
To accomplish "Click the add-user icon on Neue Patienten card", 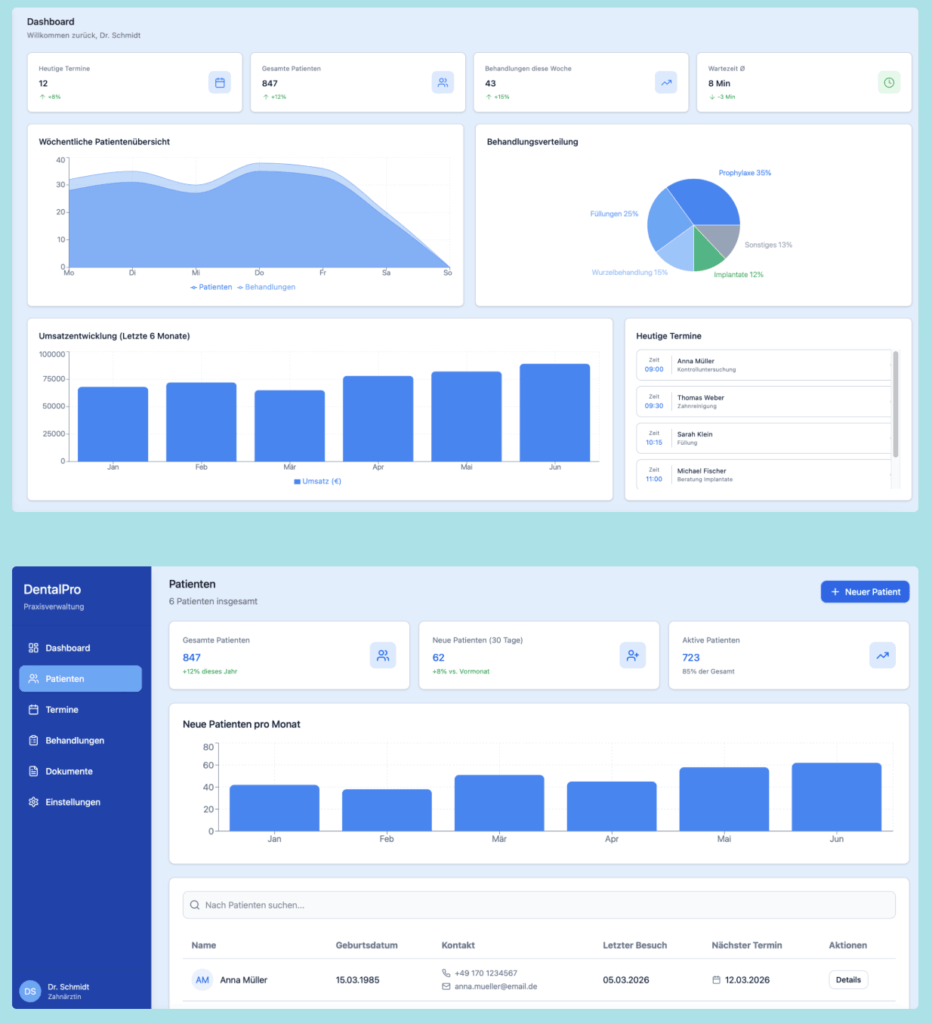I will (x=632, y=655).
